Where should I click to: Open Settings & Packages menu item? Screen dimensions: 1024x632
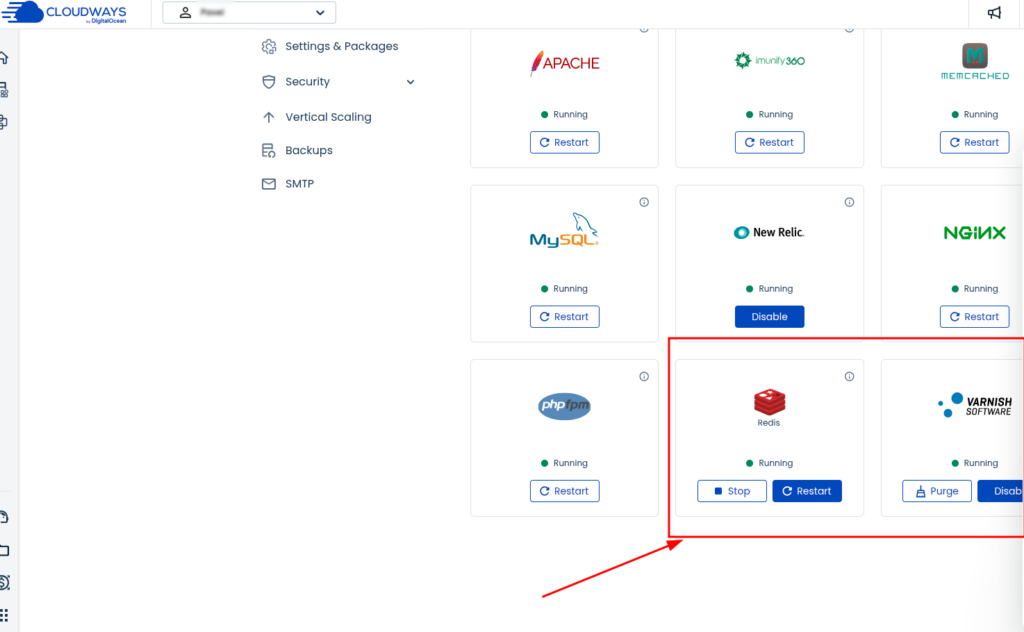pyautogui.click(x=341, y=46)
